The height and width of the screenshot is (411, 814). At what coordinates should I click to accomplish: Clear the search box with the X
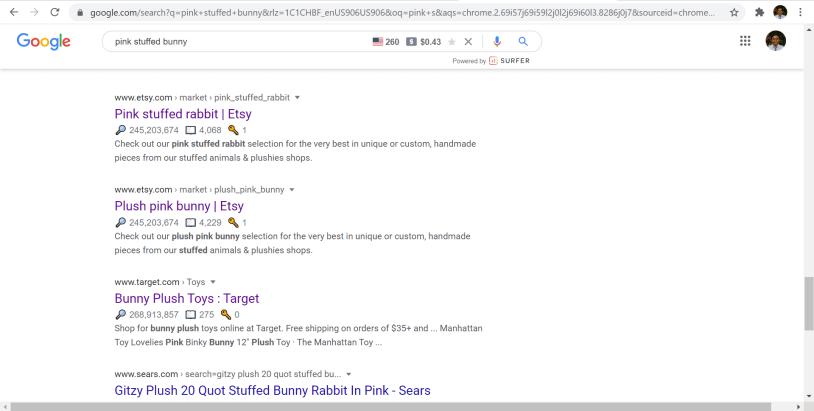468,42
